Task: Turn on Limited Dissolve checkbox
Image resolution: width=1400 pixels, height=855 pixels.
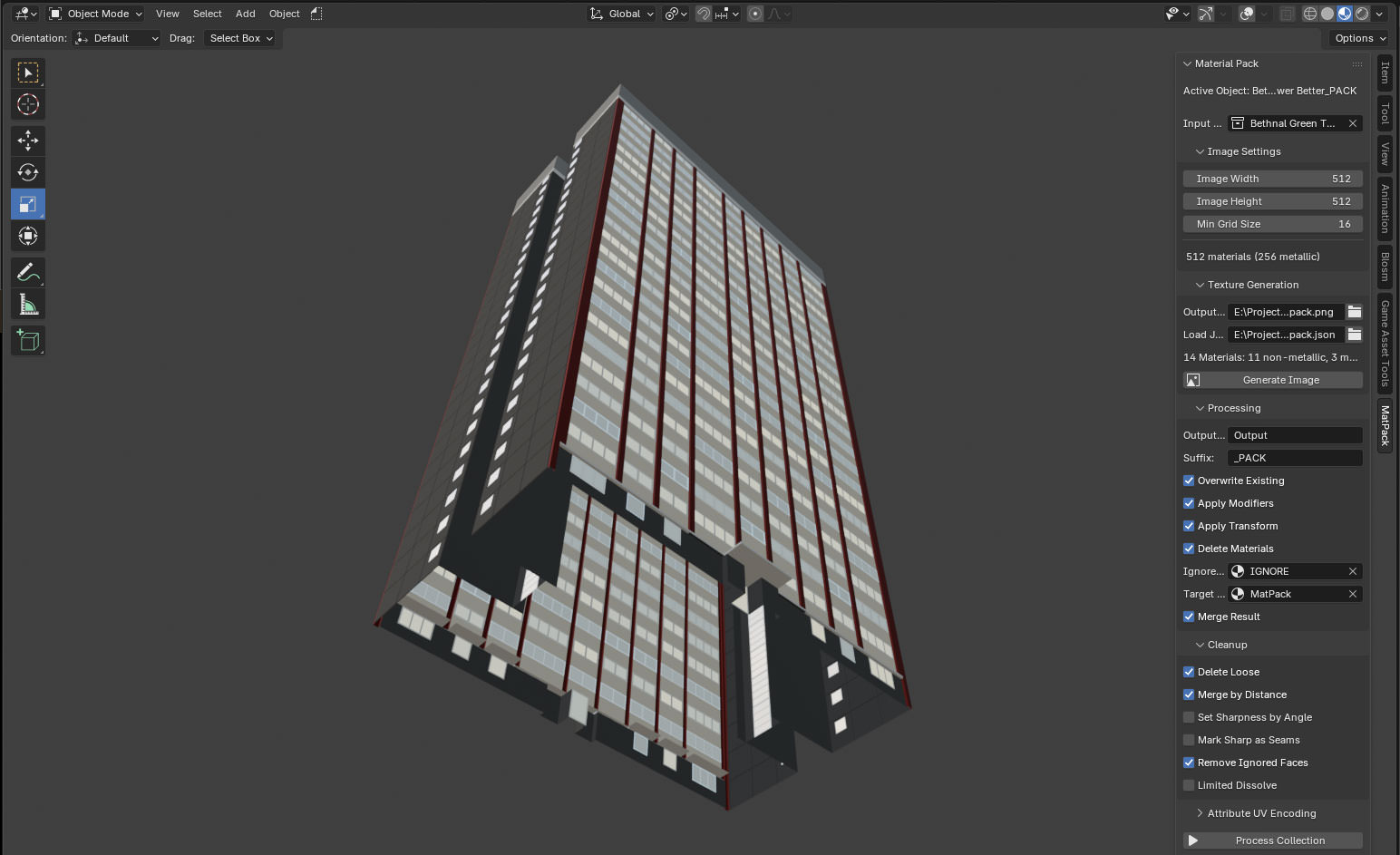Action: pyautogui.click(x=1189, y=785)
